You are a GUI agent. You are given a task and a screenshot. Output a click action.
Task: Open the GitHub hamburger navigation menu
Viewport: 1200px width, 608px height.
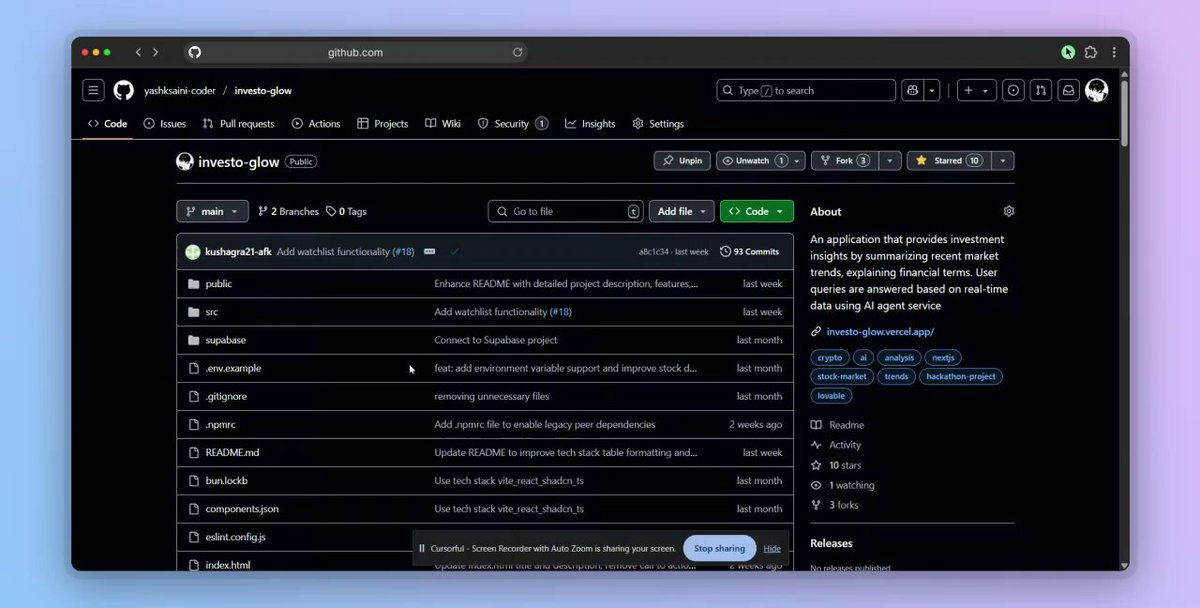(93, 90)
